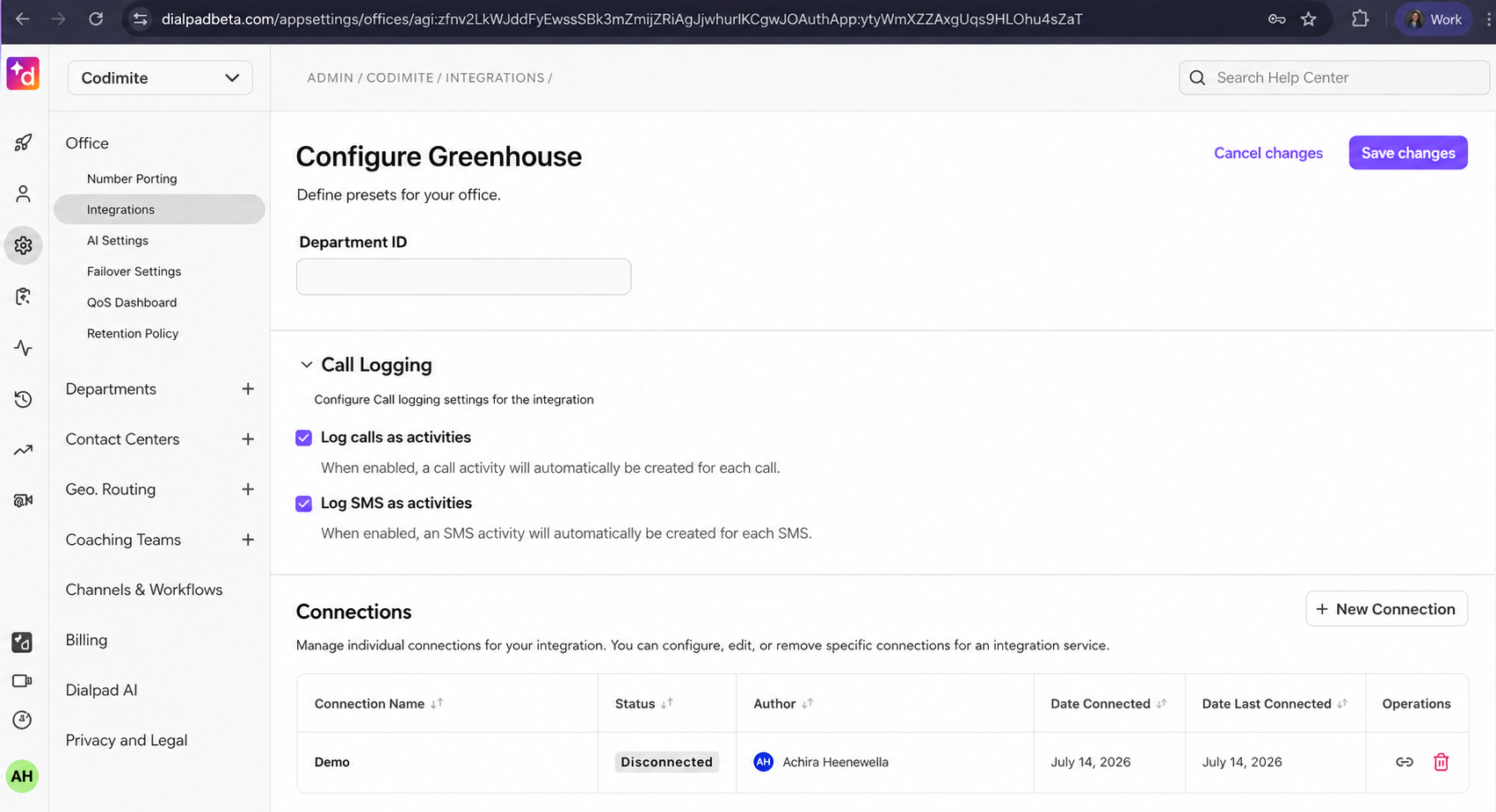Open the dark Dialpad app icon in sidebar
This screenshot has width=1496, height=812.
[x=23, y=642]
